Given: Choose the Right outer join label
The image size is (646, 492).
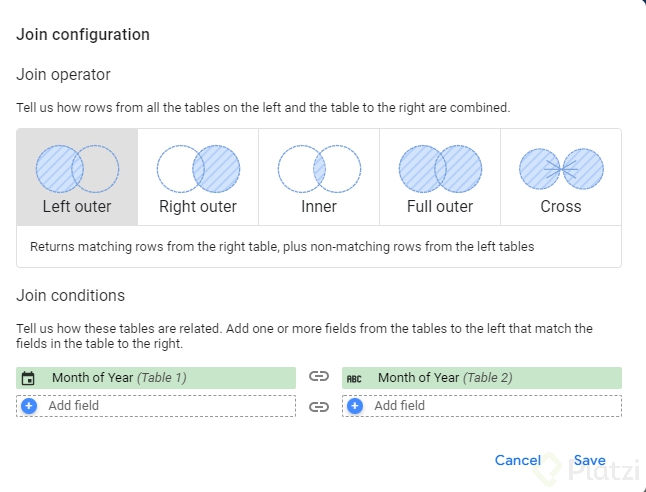Looking at the screenshot, I should 198,207.
